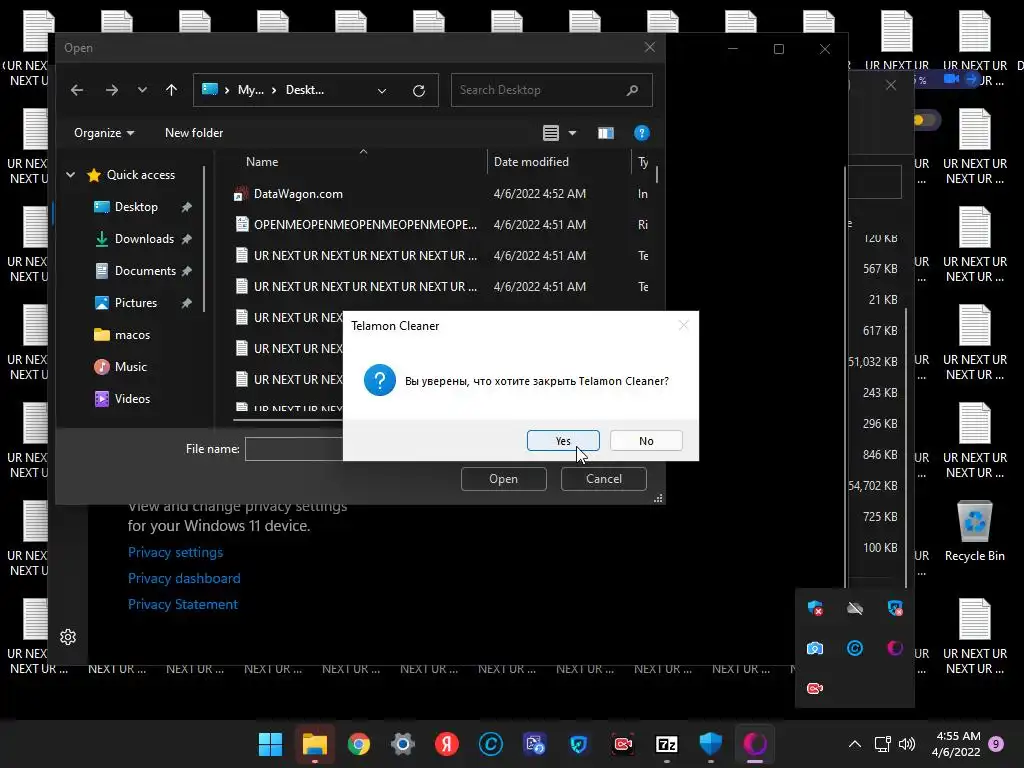Collapse the Quick access tree
This screenshot has height=768, width=1024.
71,175
